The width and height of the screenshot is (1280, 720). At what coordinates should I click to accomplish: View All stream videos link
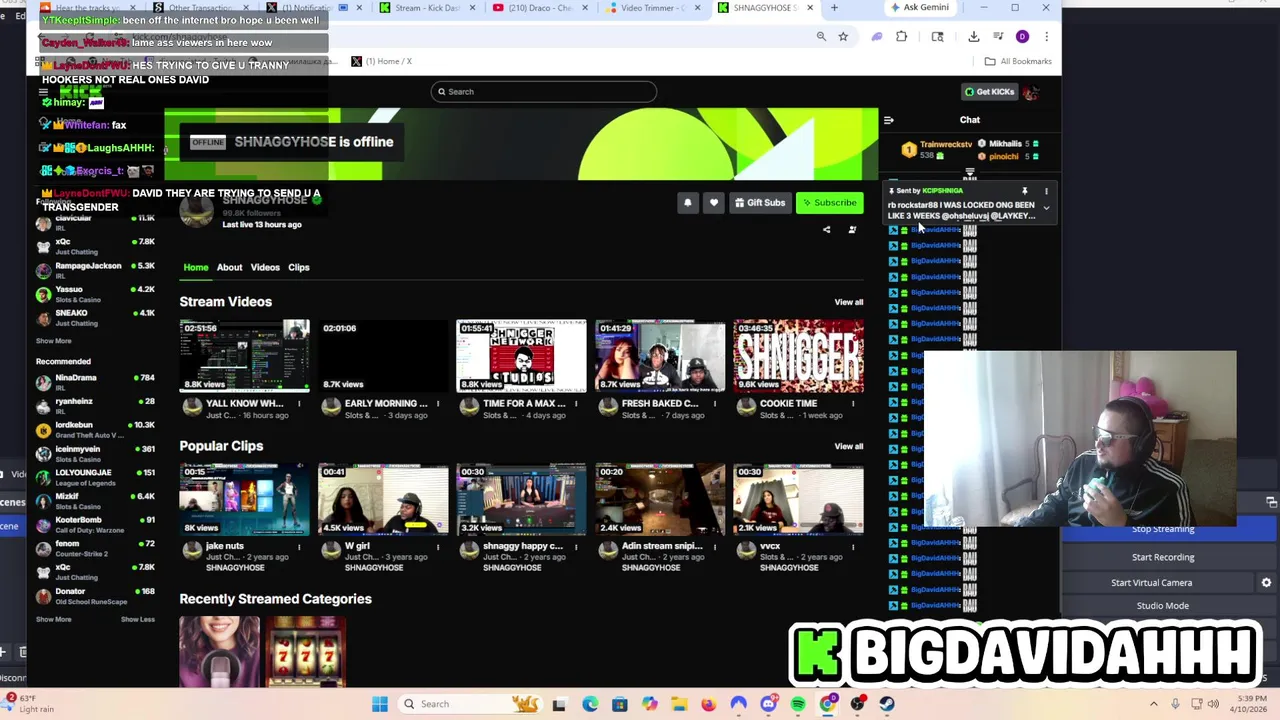(x=849, y=302)
